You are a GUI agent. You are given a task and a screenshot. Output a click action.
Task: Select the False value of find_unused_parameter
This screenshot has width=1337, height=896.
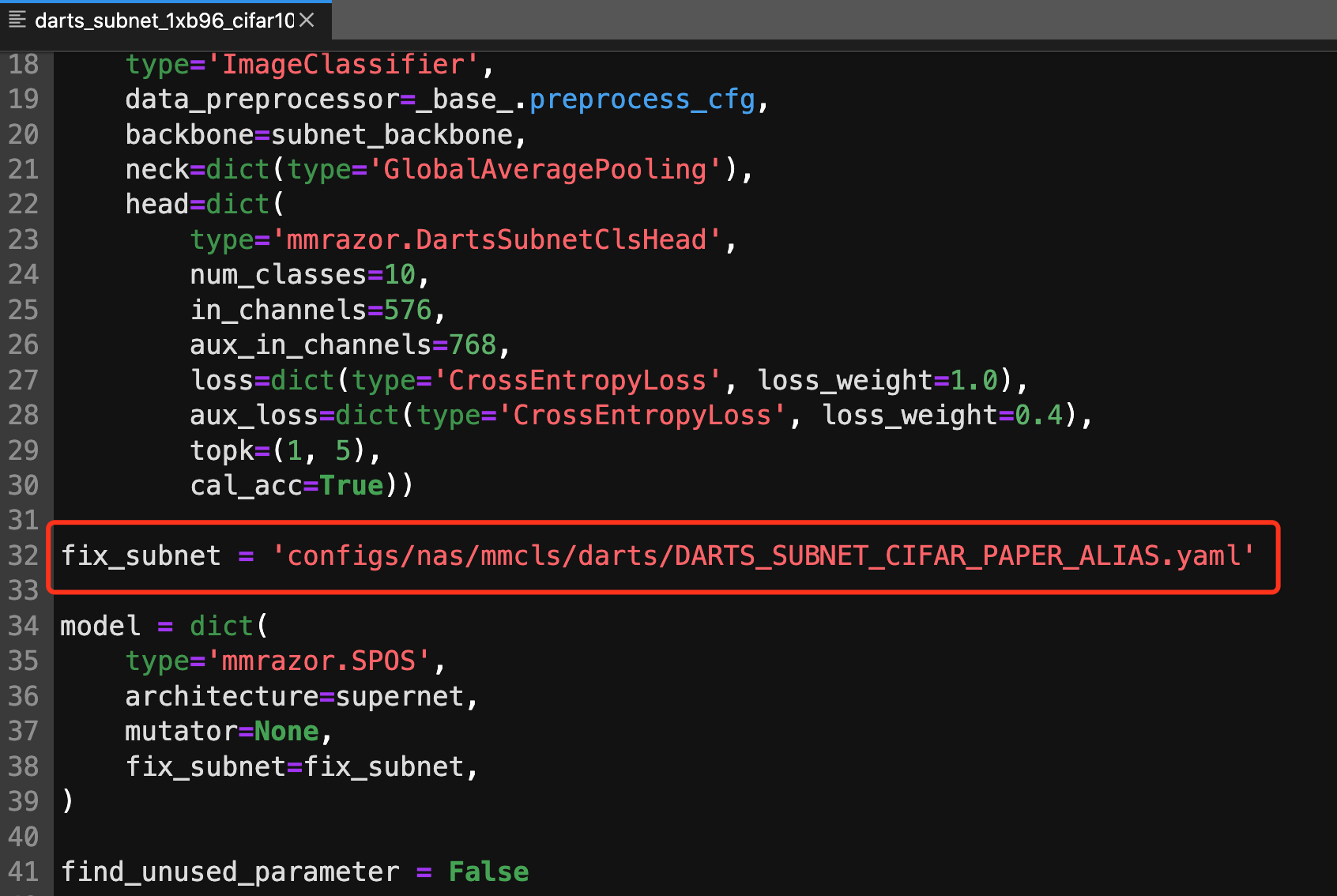click(x=488, y=871)
